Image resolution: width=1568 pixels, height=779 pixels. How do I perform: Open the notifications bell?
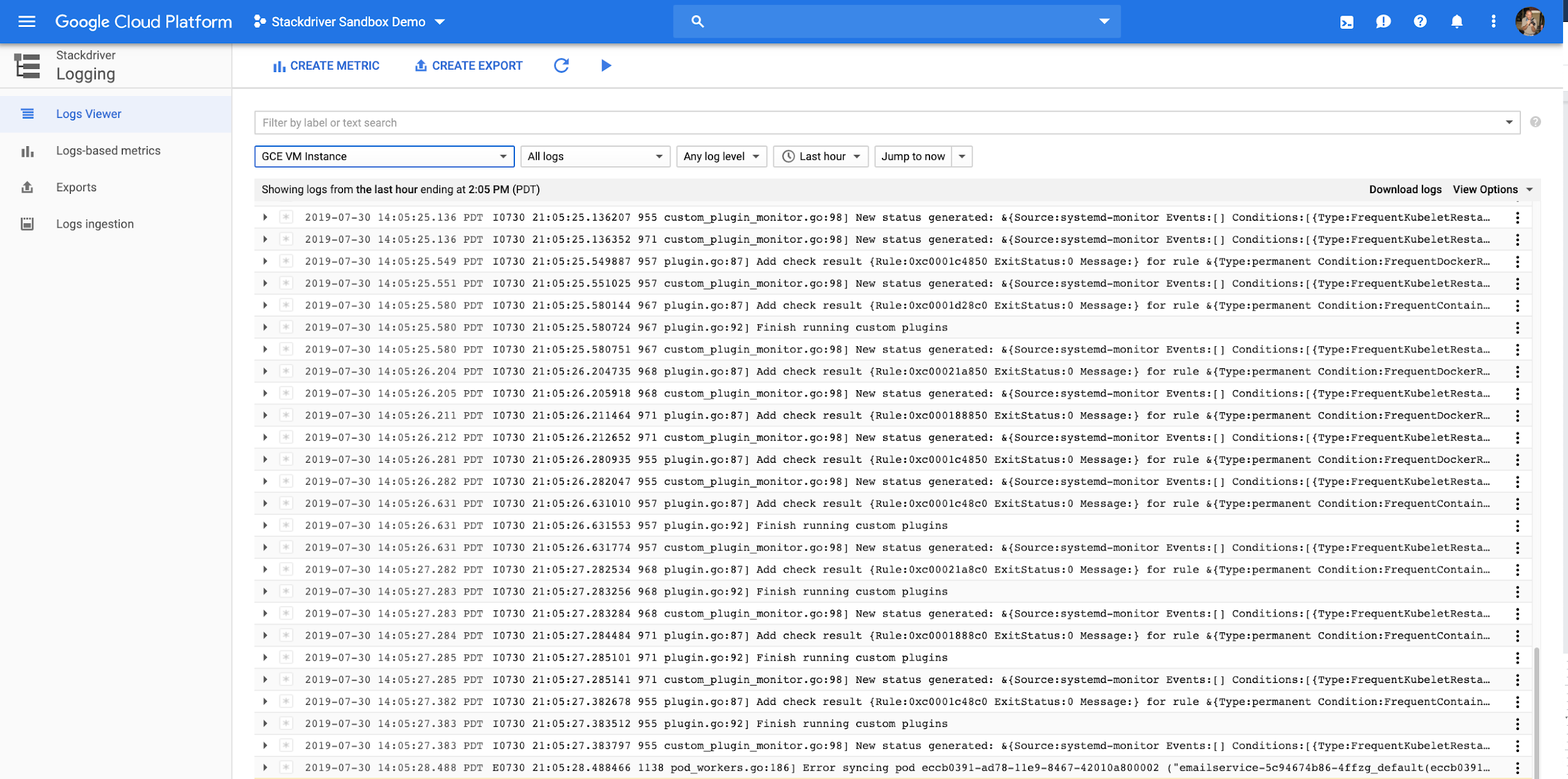point(1456,22)
